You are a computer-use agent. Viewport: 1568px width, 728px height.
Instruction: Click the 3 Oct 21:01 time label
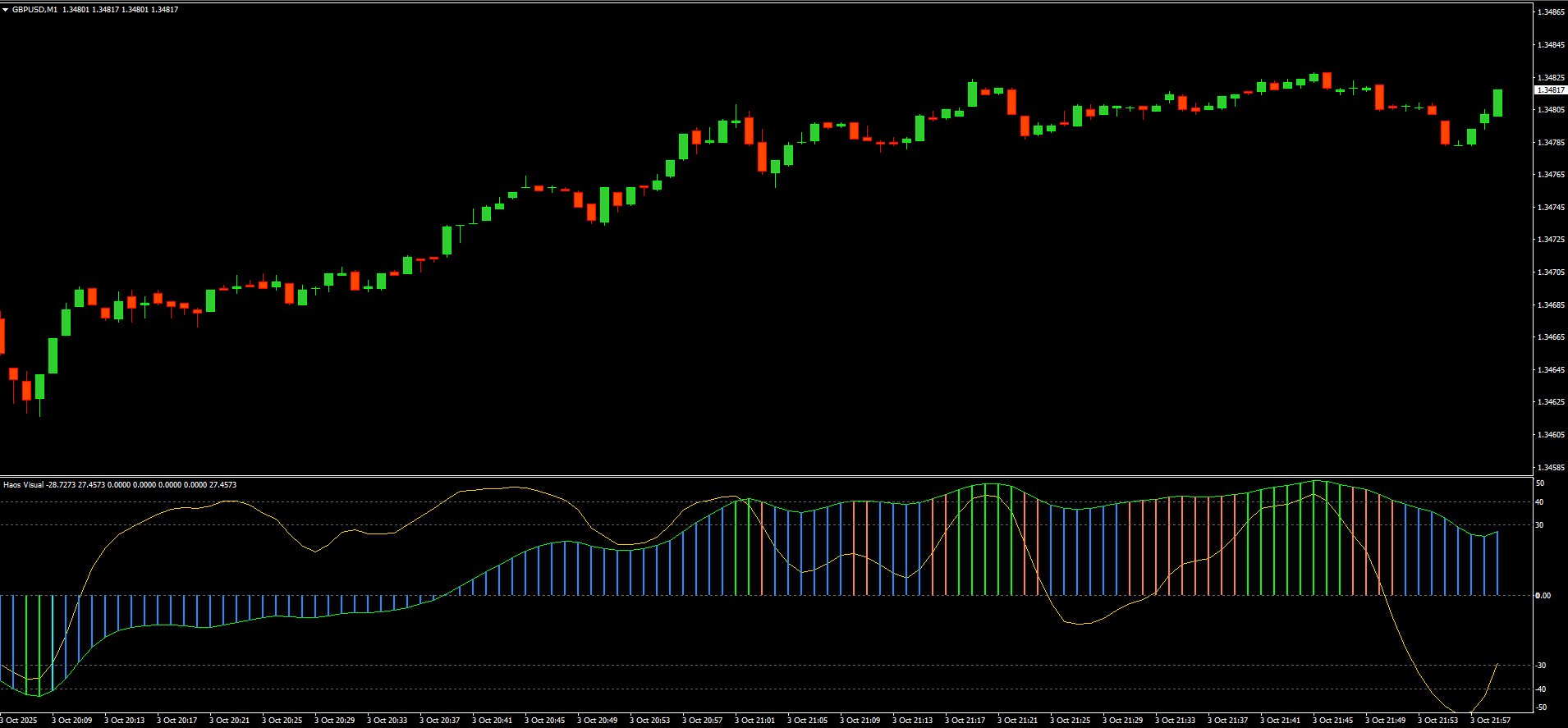click(754, 721)
